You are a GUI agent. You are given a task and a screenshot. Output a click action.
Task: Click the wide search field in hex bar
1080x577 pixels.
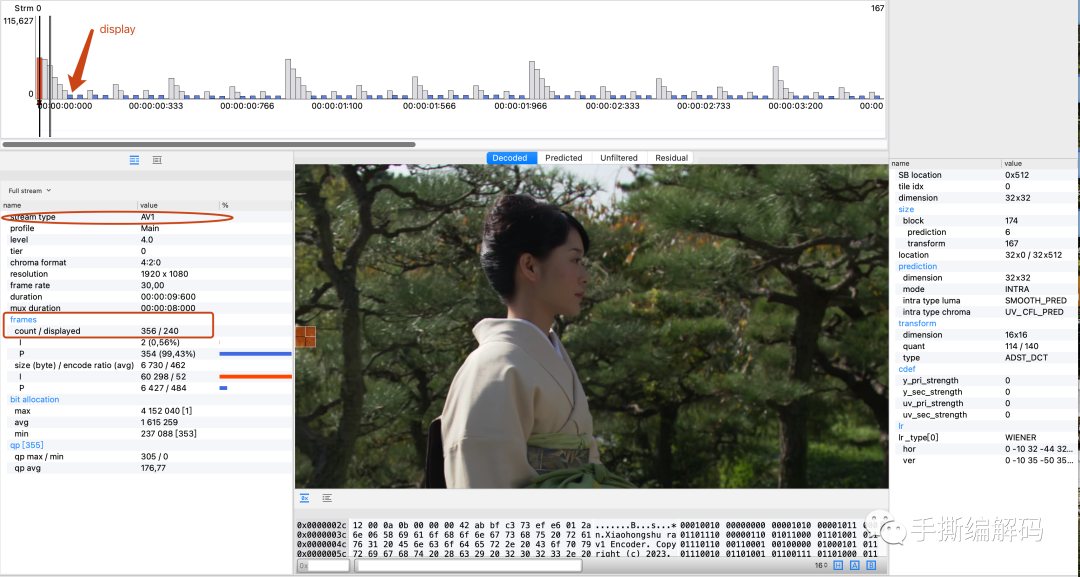point(580,566)
